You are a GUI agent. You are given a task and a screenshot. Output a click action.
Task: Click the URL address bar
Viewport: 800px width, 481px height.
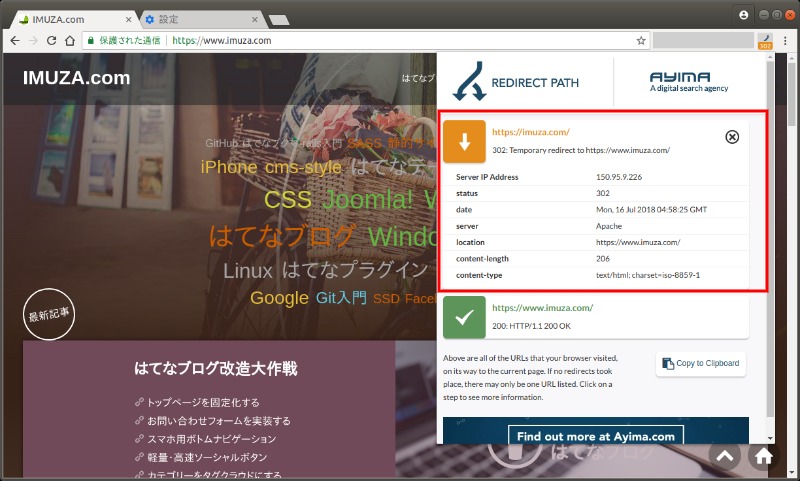[x=365, y=40]
